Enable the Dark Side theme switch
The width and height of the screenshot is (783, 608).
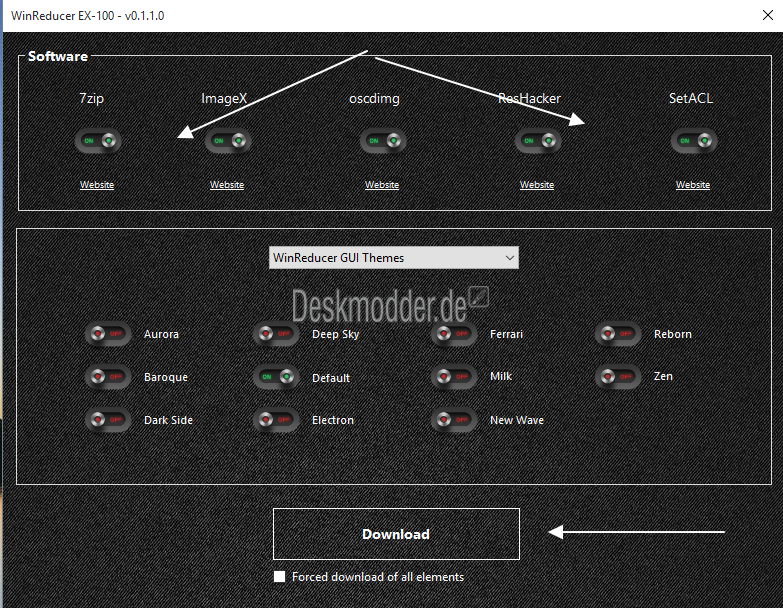108,420
